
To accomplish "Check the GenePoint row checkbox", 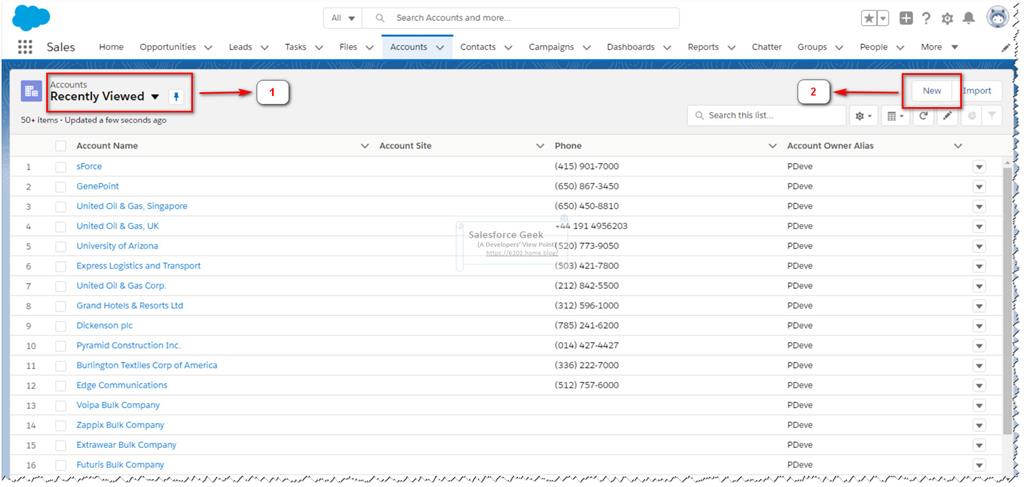I will click(61, 187).
